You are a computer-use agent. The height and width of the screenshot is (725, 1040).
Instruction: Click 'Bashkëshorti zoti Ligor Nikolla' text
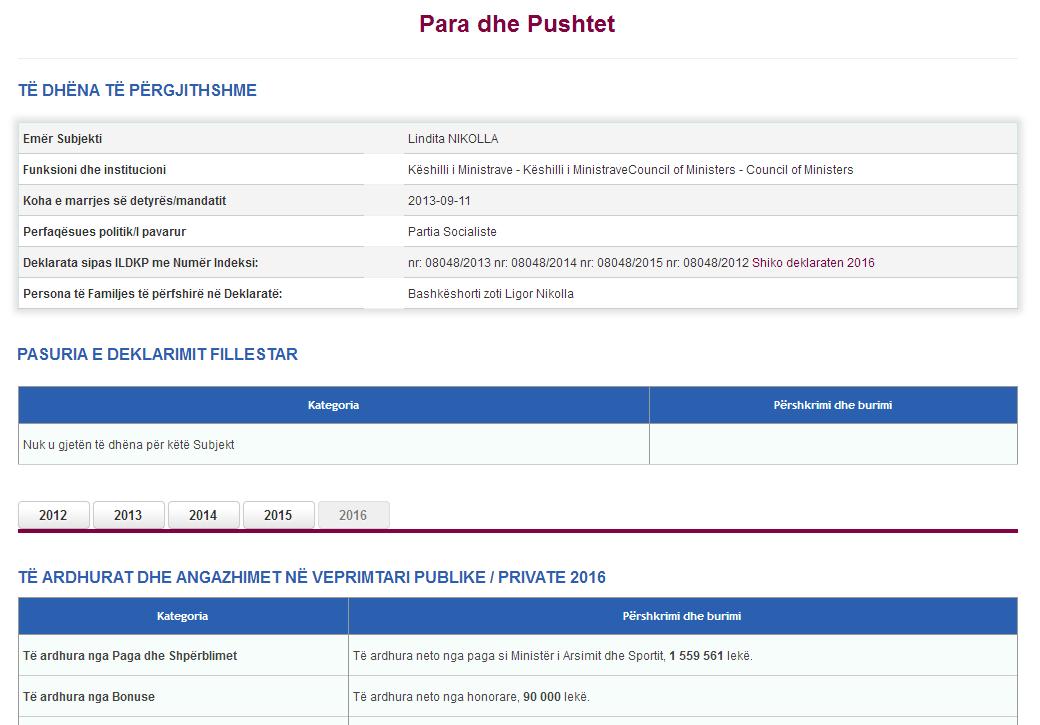(x=490, y=294)
